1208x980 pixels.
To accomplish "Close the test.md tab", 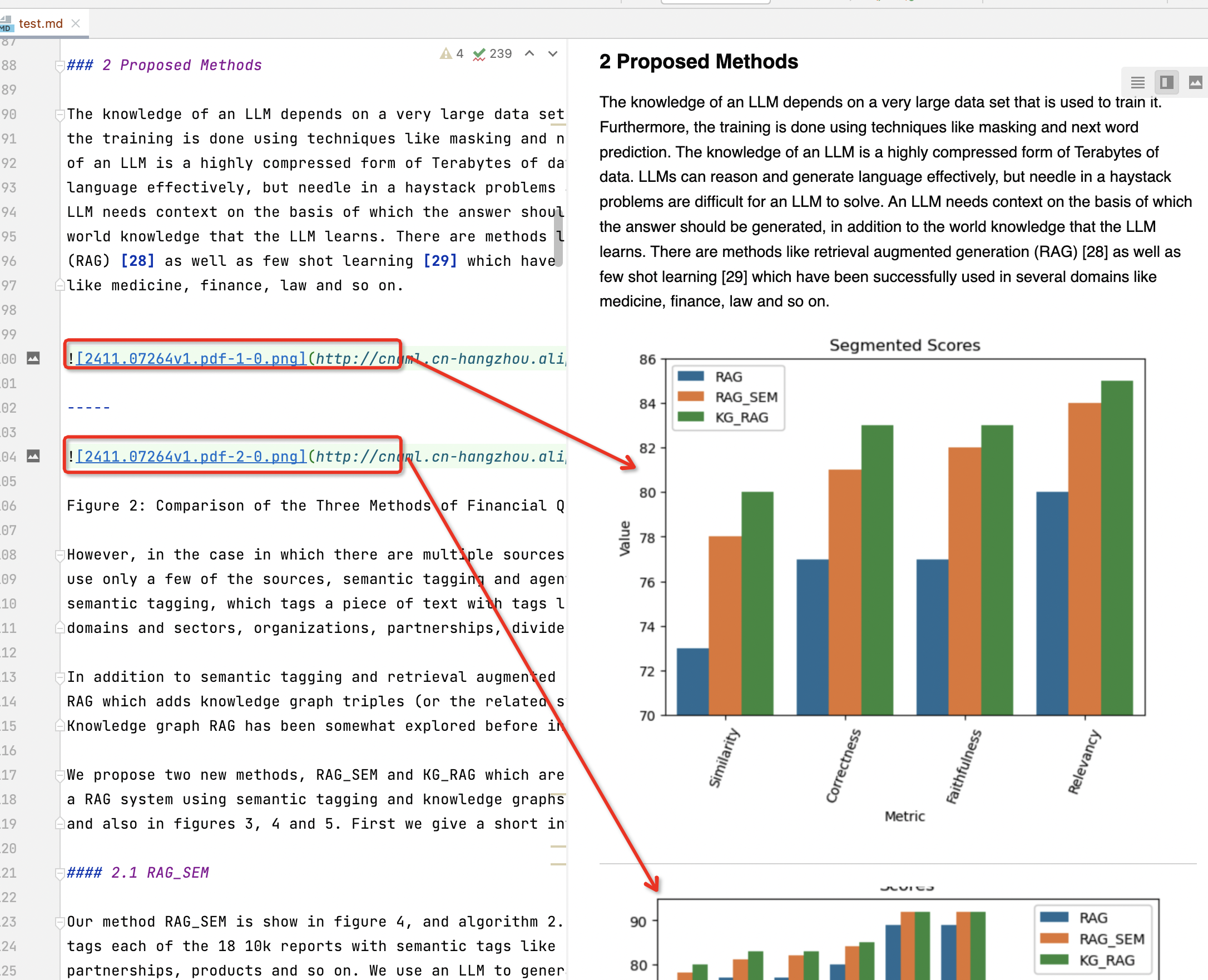I will point(76,24).
